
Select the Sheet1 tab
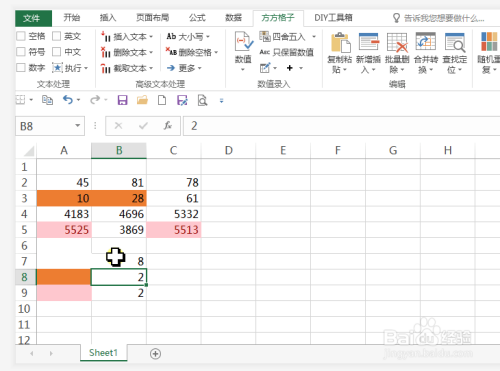[x=103, y=353]
